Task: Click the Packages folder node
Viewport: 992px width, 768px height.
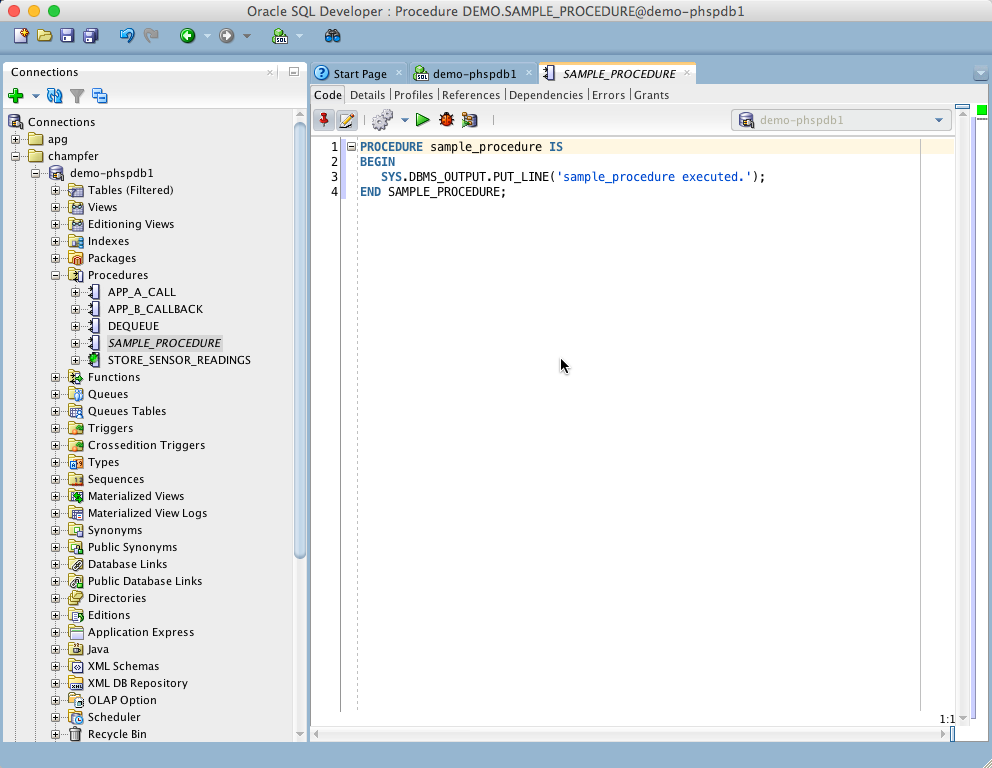Action: [112, 258]
